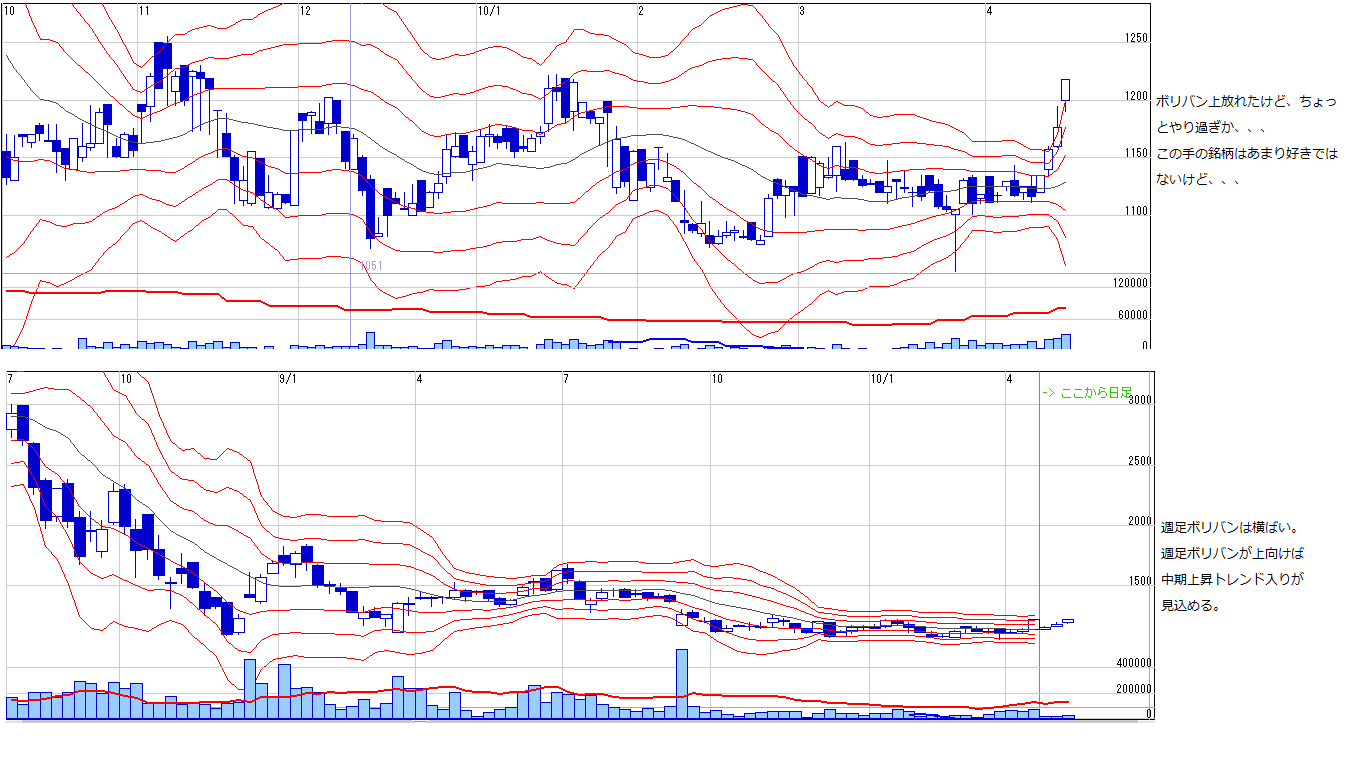Click the "中期上昇トレンド入りが" text line
This screenshot has width=1366, height=768.
(x=1232, y=579)
